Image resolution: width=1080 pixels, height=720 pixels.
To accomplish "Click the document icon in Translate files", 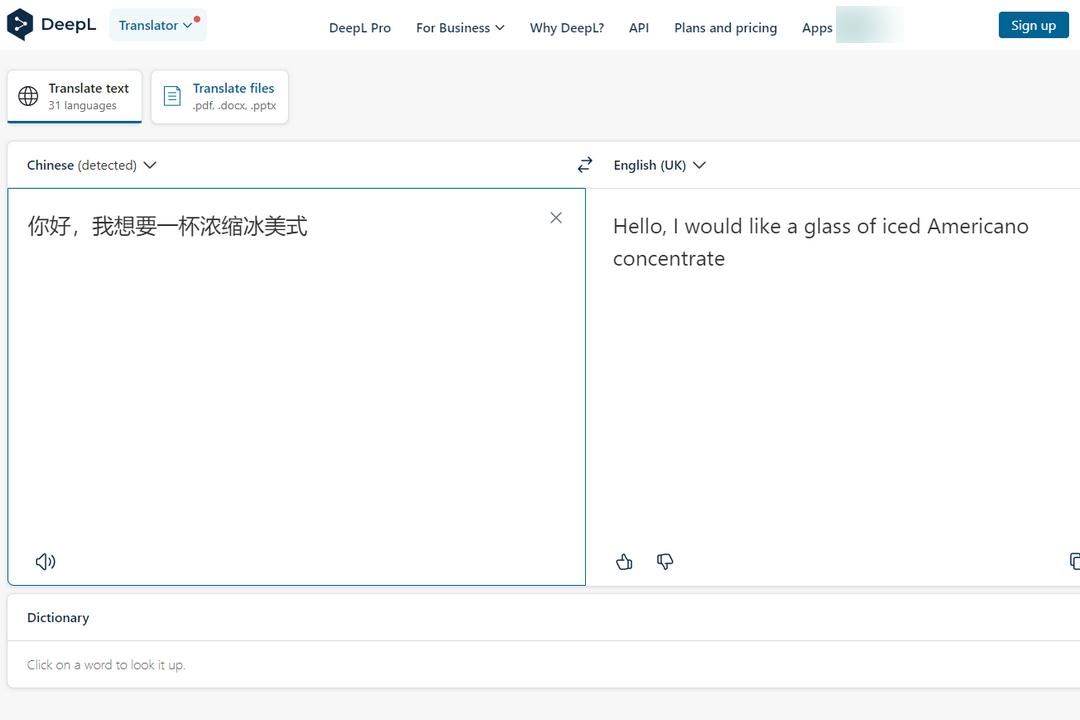I will pos(172,96).
